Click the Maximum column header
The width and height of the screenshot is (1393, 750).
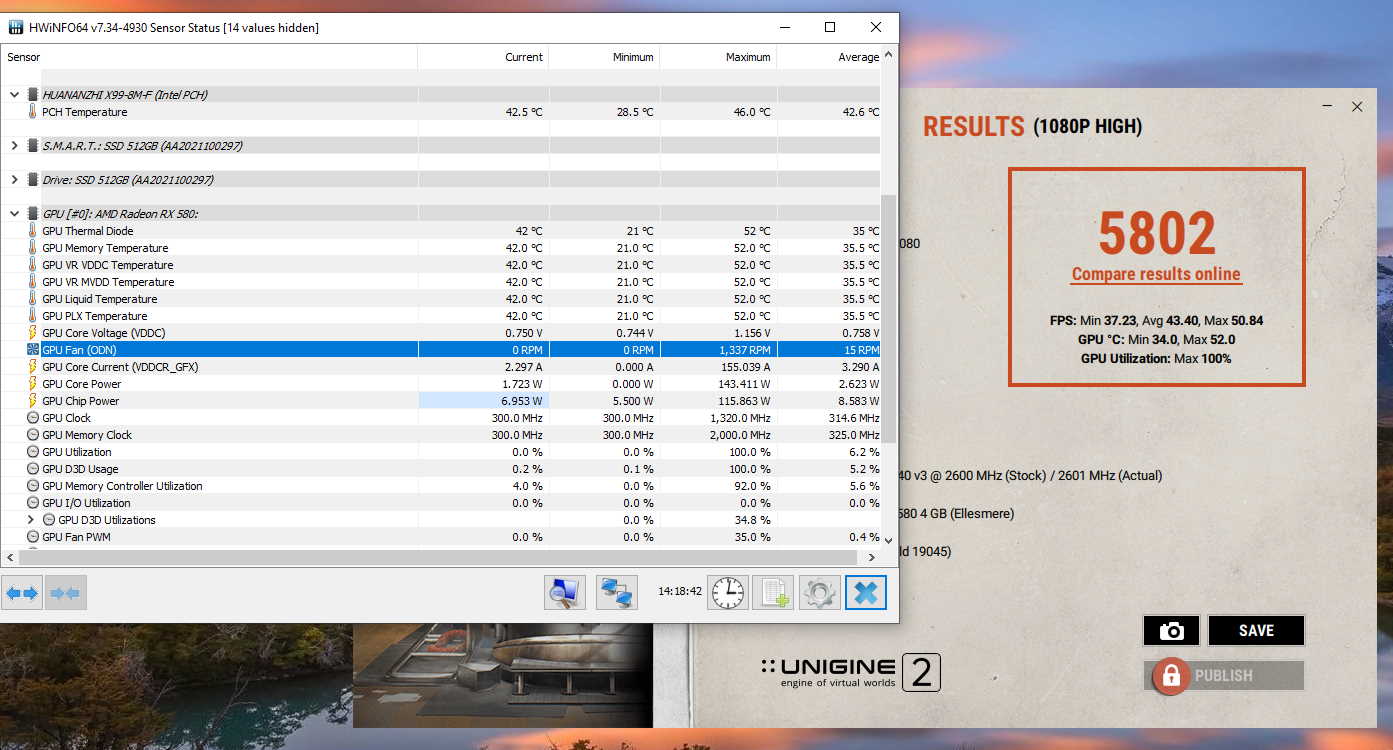coord(718,57)
